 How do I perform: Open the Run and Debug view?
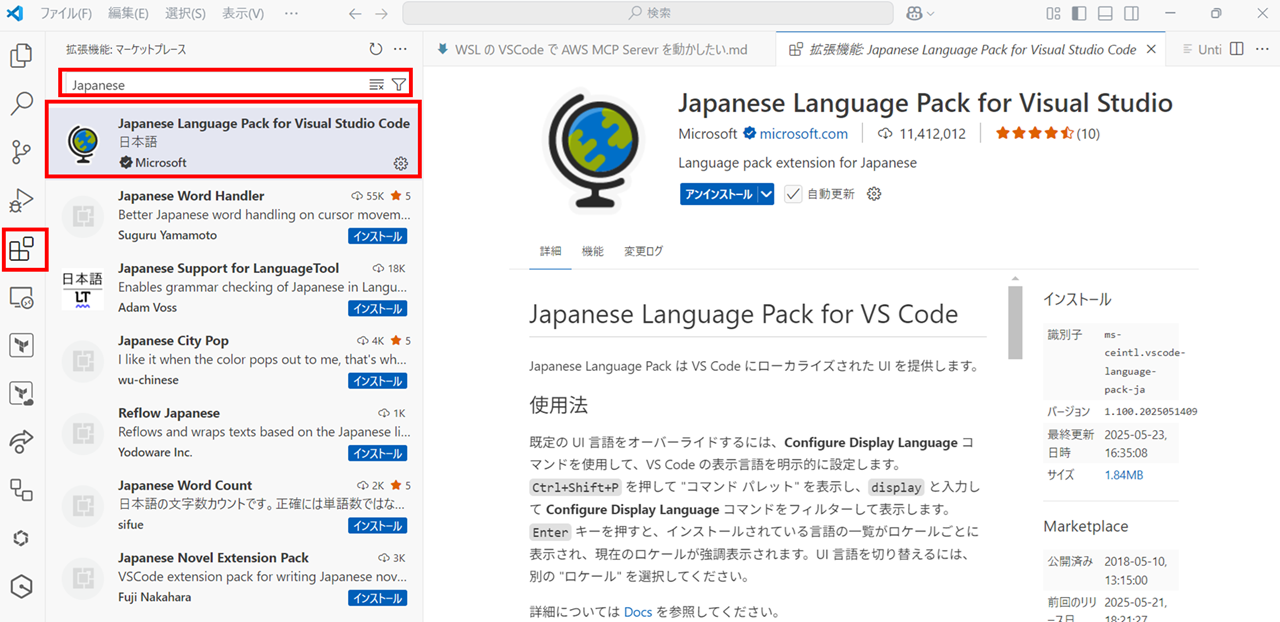pos(21,201)
